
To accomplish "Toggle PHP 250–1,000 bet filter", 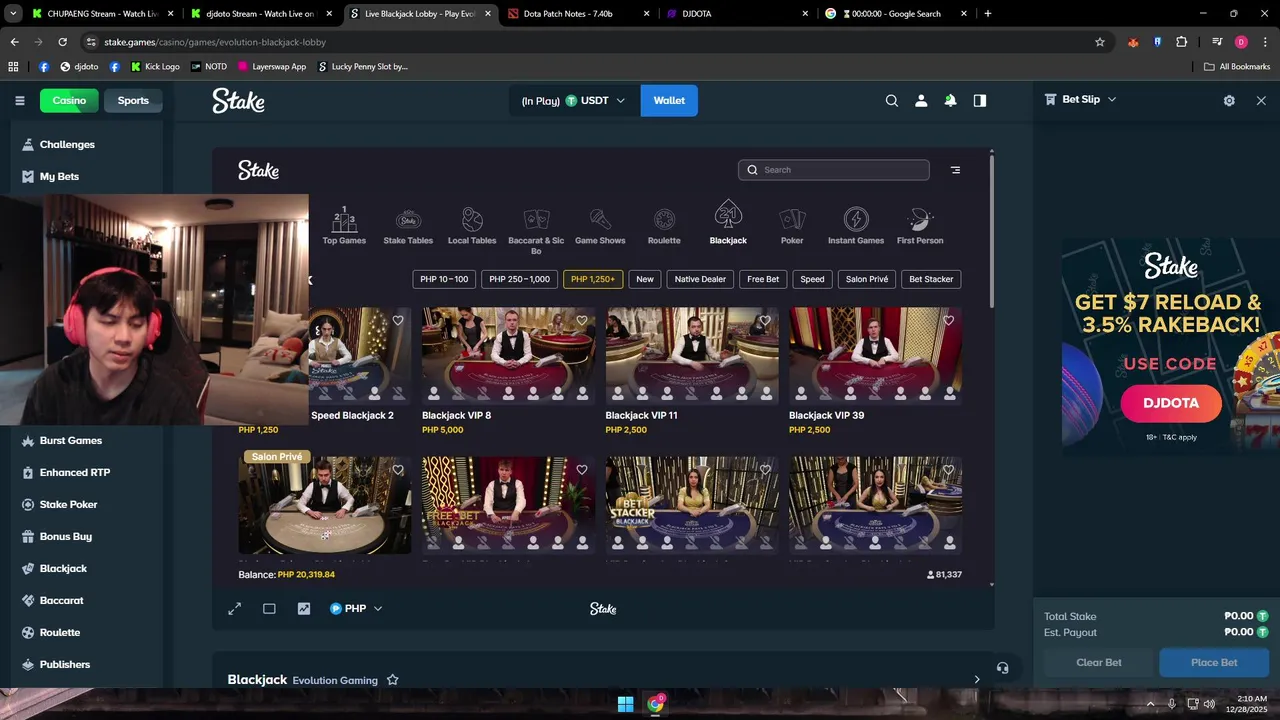I will coord(519,279).
